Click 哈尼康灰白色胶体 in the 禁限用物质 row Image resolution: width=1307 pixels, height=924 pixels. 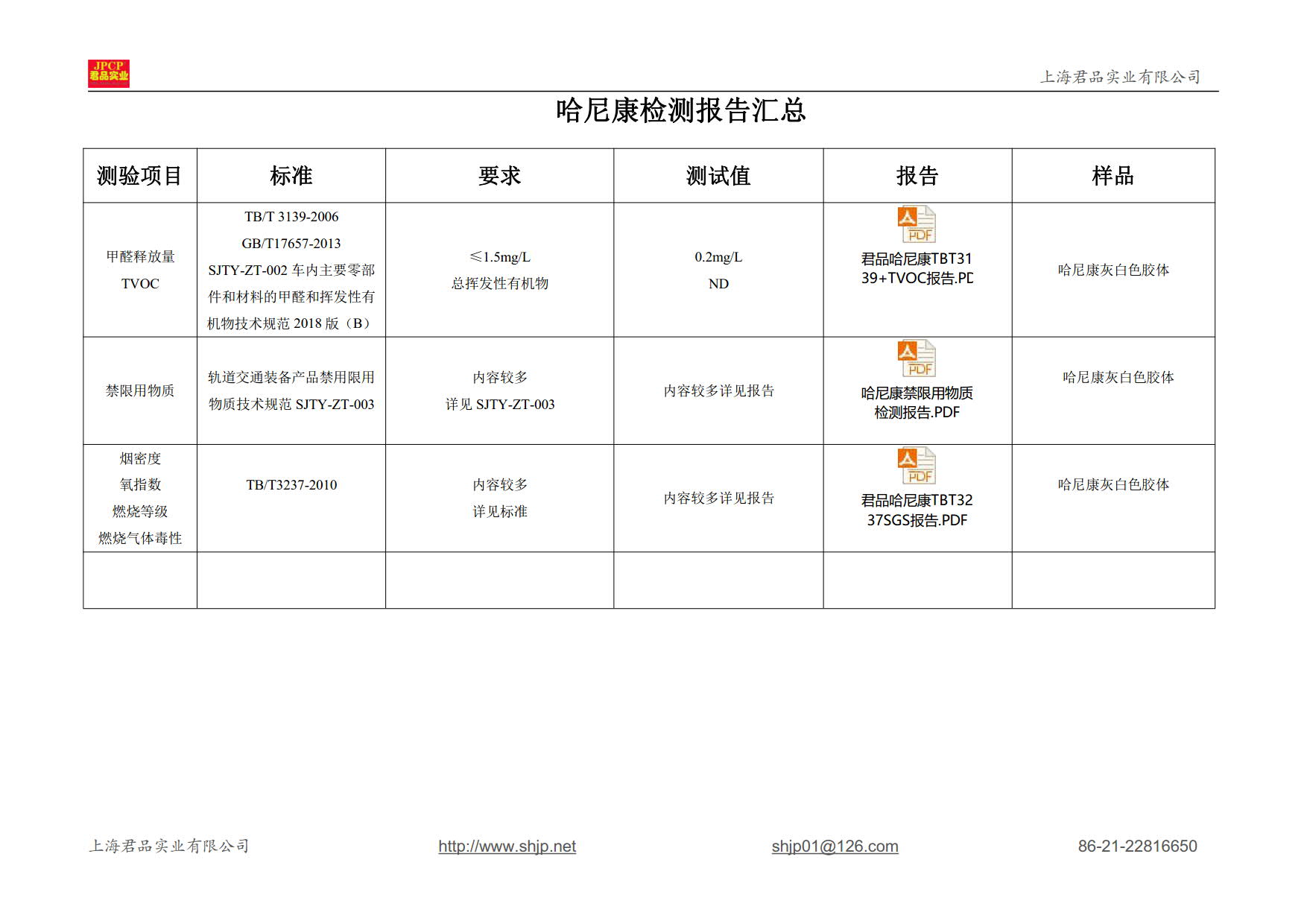[1118, 377]
